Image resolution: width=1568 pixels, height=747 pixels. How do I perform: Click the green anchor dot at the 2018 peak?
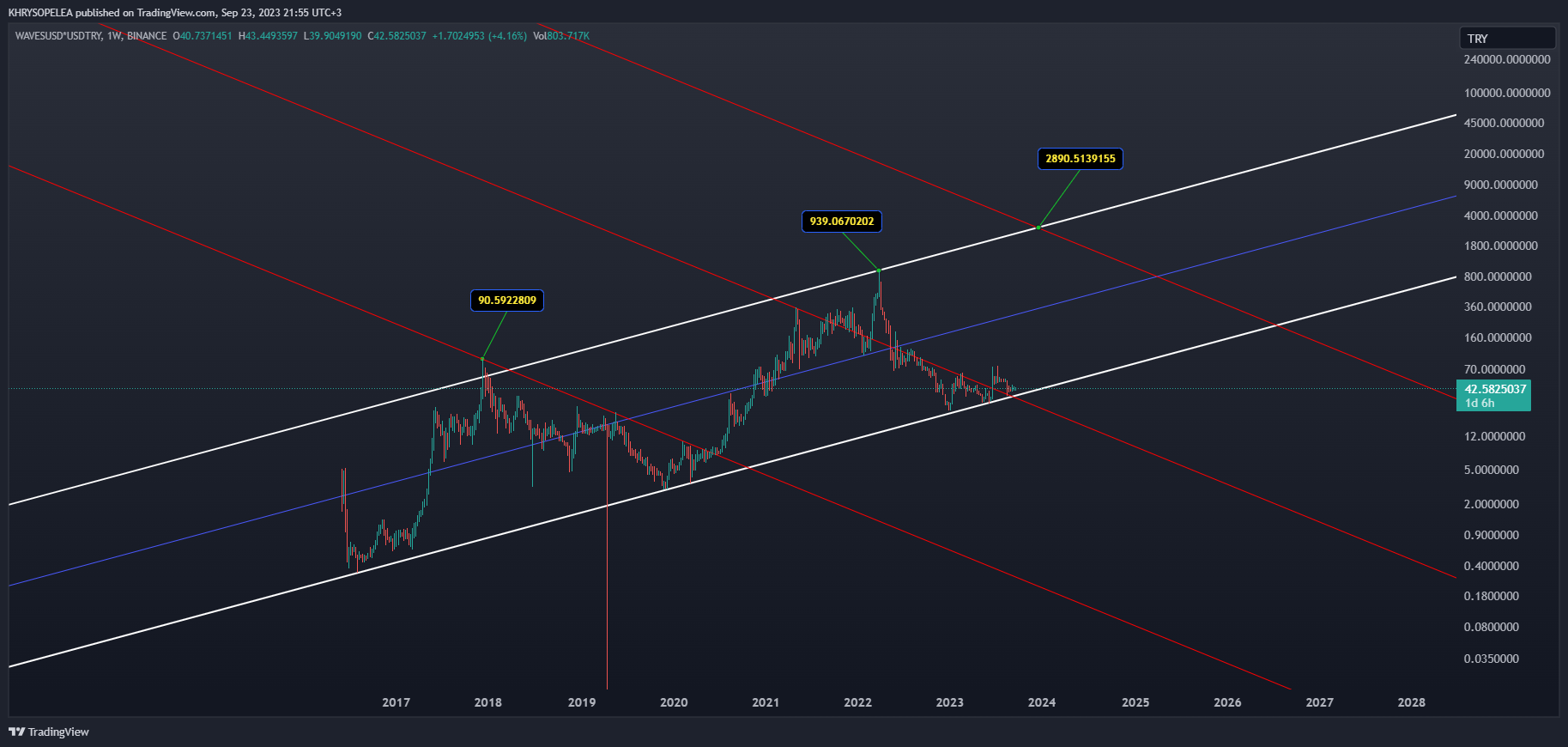482,358
